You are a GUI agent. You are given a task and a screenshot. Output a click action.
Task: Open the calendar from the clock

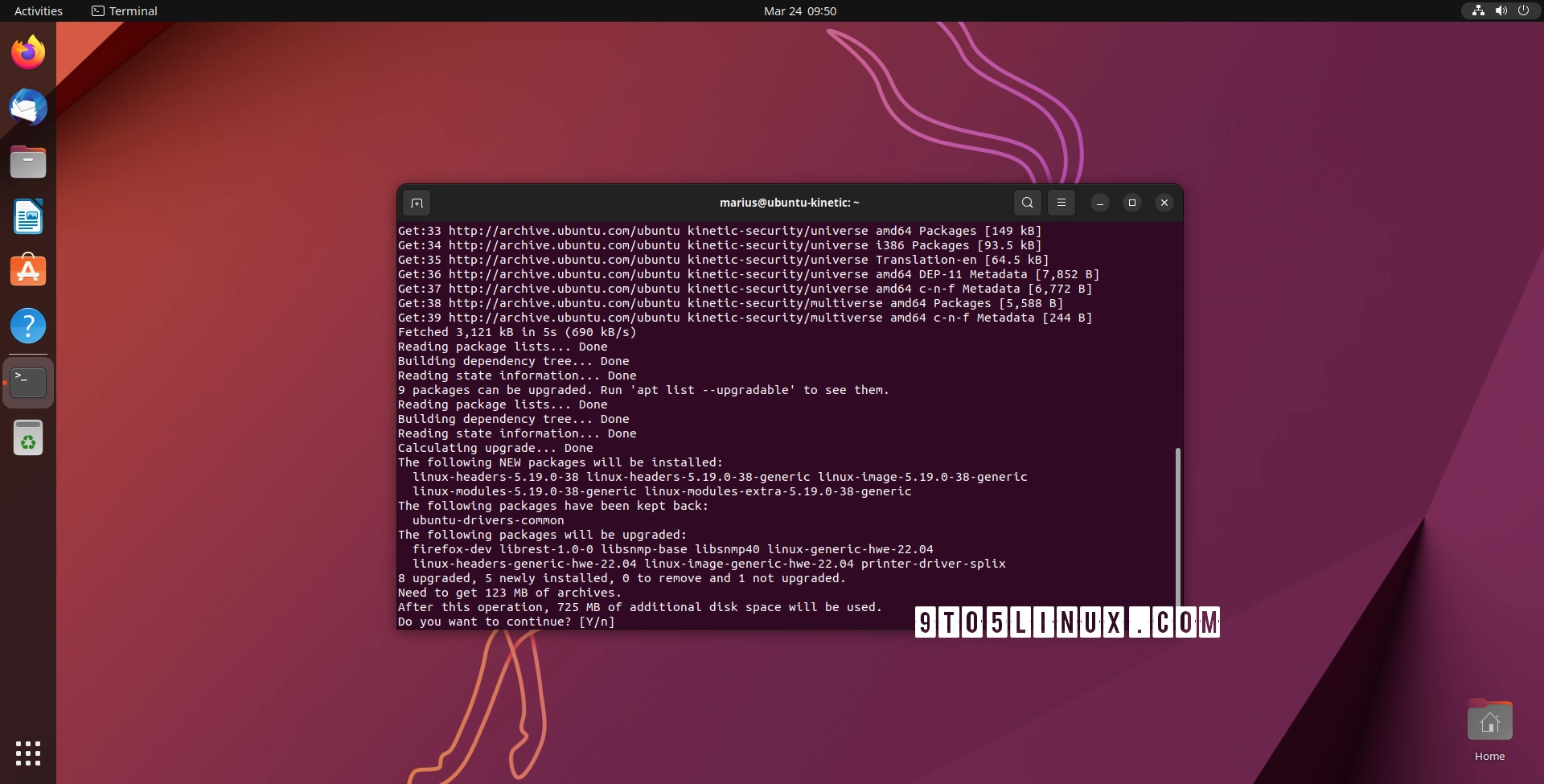799,10
